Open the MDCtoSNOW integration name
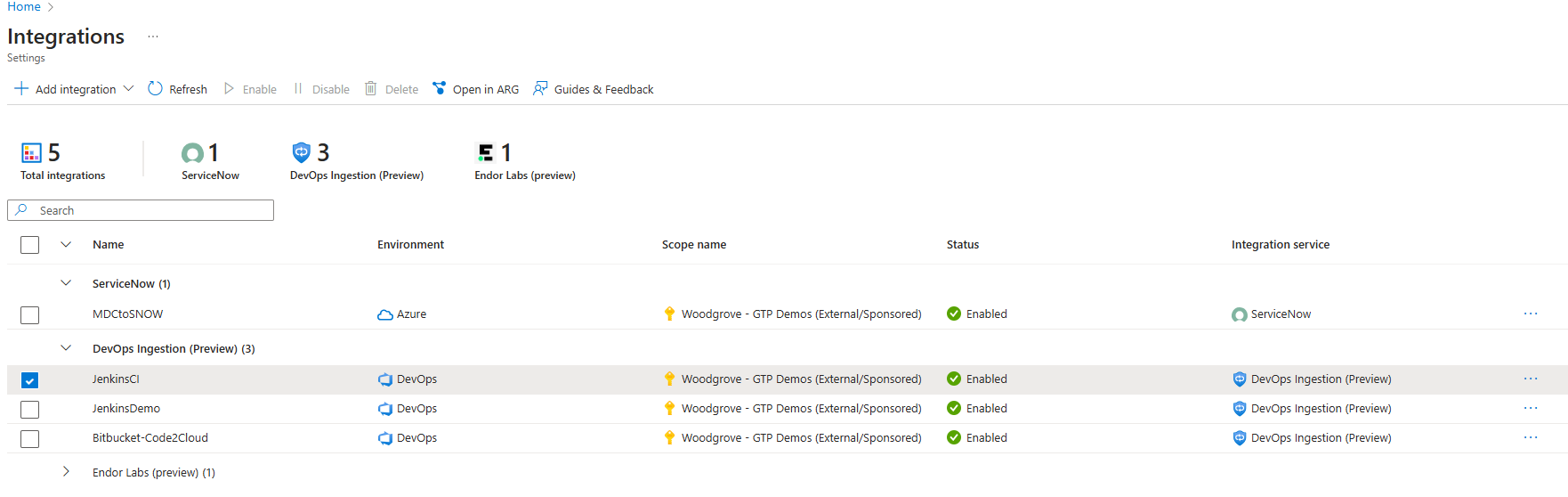The image size is (1568, 497). point(128,314)
